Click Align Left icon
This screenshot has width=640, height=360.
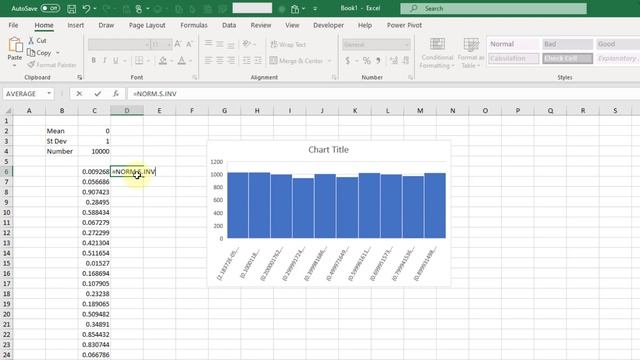208,60
